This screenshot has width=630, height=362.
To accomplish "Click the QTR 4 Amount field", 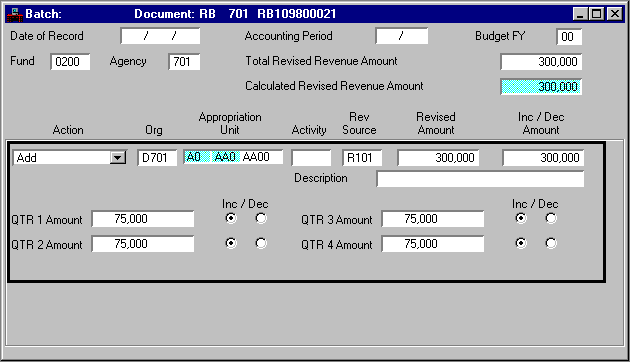I will (433, 244).
